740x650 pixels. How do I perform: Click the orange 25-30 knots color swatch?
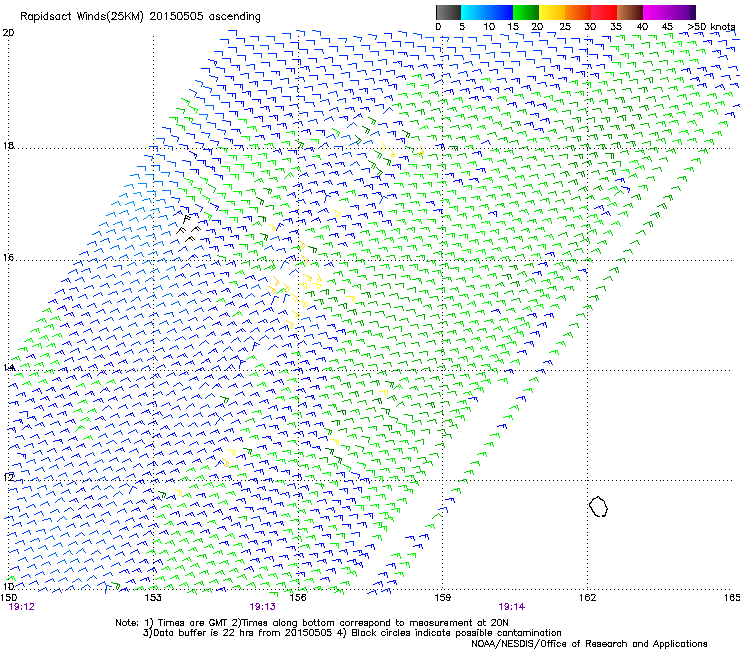[578, 12]
